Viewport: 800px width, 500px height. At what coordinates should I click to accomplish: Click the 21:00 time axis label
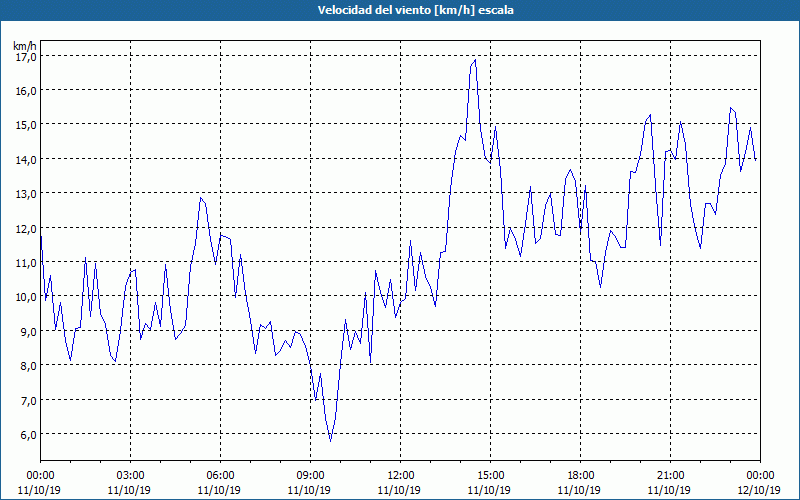670,476
